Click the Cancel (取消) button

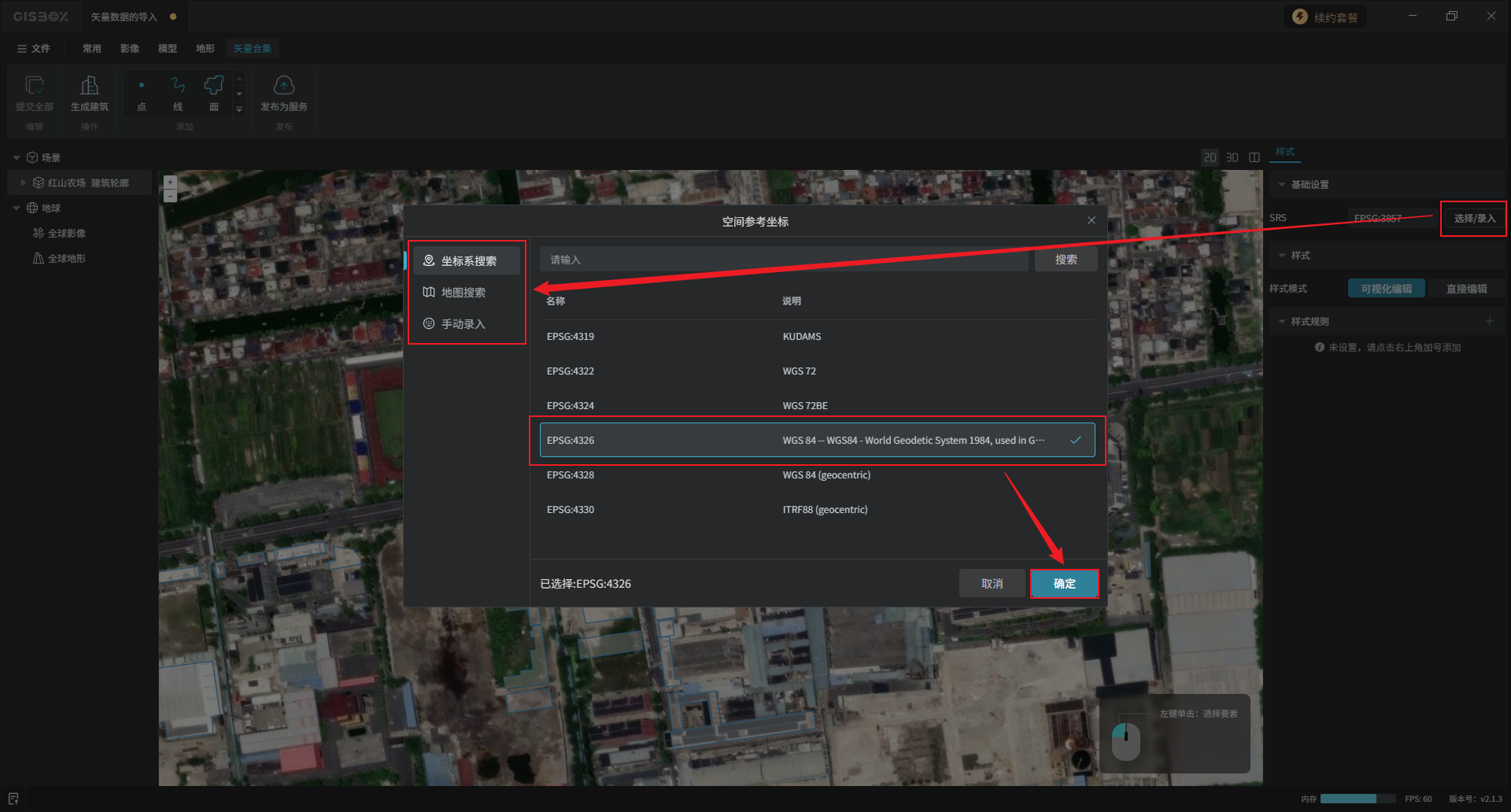[x=992, y=584]
